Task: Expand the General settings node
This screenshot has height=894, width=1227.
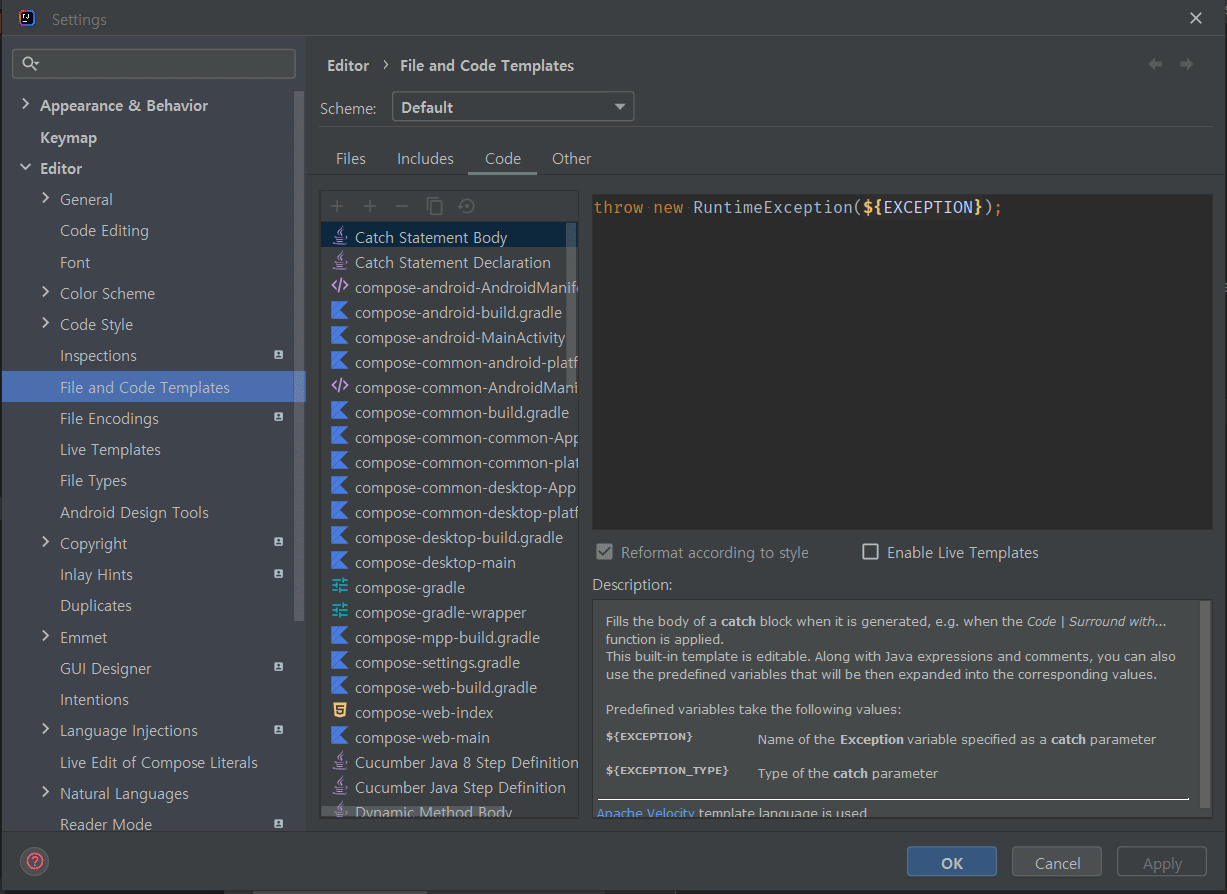Action: (x=46, y=199)
